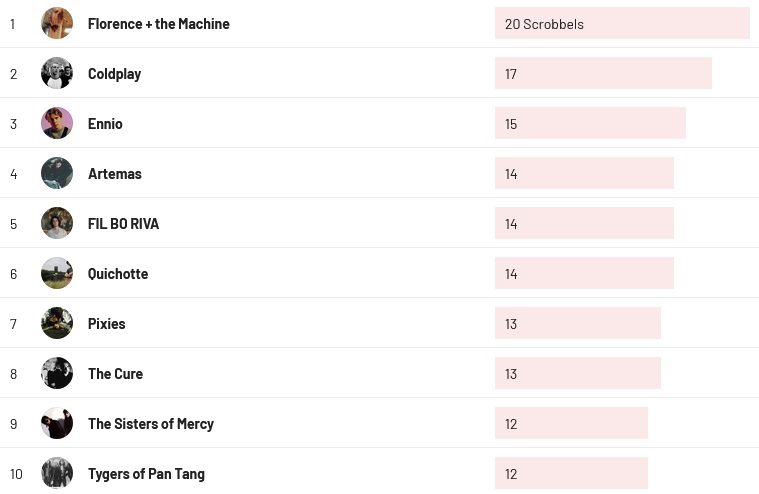Click the Quichotte artist avatar
759x494 pixels.
[57, 273]
